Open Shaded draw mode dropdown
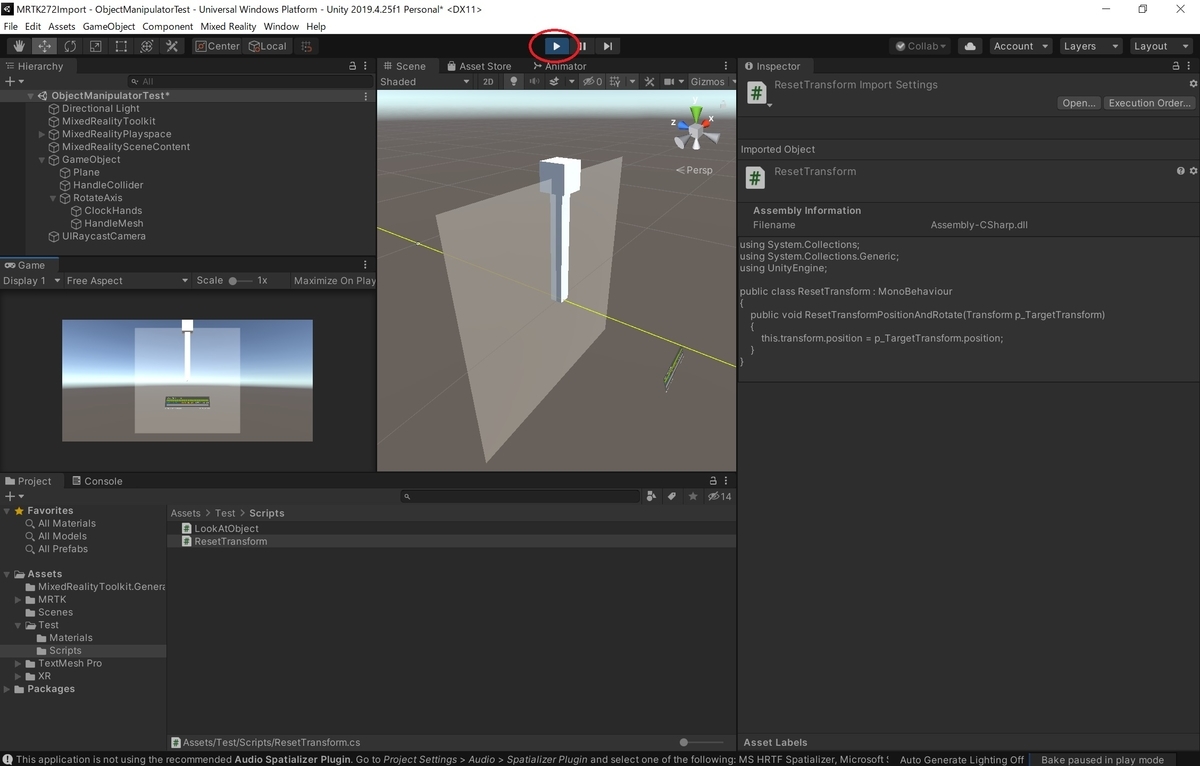1200x766 pixels. [424, 82]
